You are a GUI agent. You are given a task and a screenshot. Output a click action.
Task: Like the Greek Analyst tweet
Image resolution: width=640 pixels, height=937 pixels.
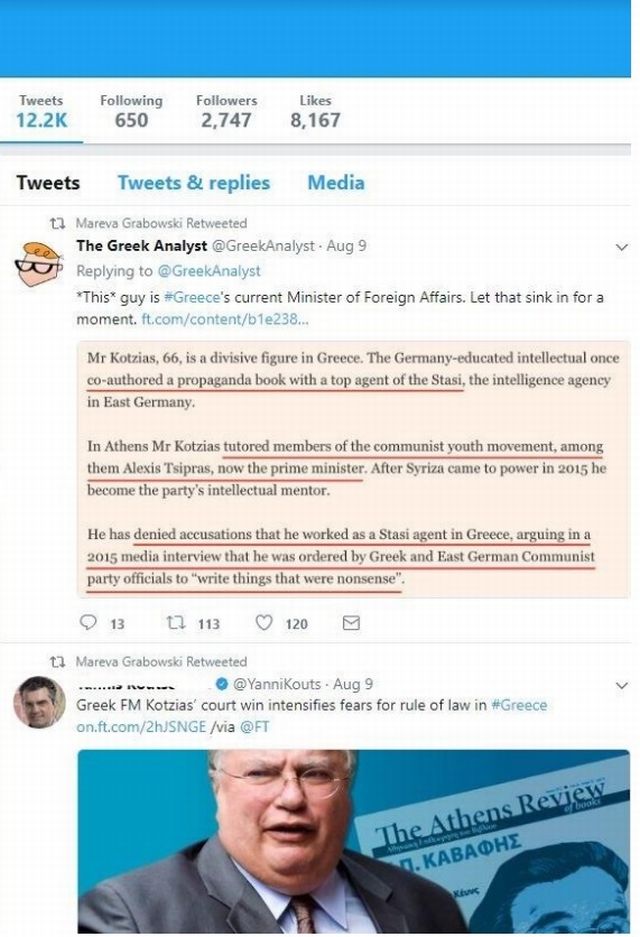coord(264,623)
